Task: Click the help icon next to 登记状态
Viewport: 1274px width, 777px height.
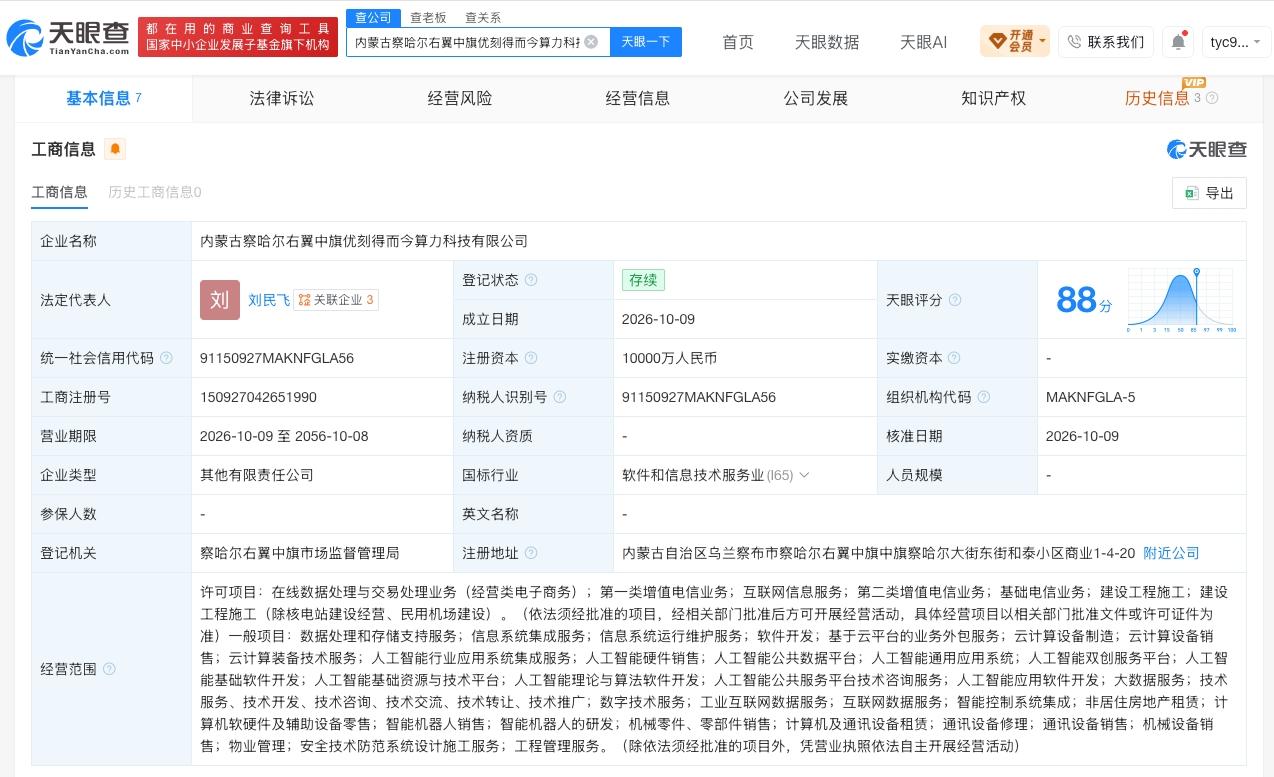Action: [531, 280]
